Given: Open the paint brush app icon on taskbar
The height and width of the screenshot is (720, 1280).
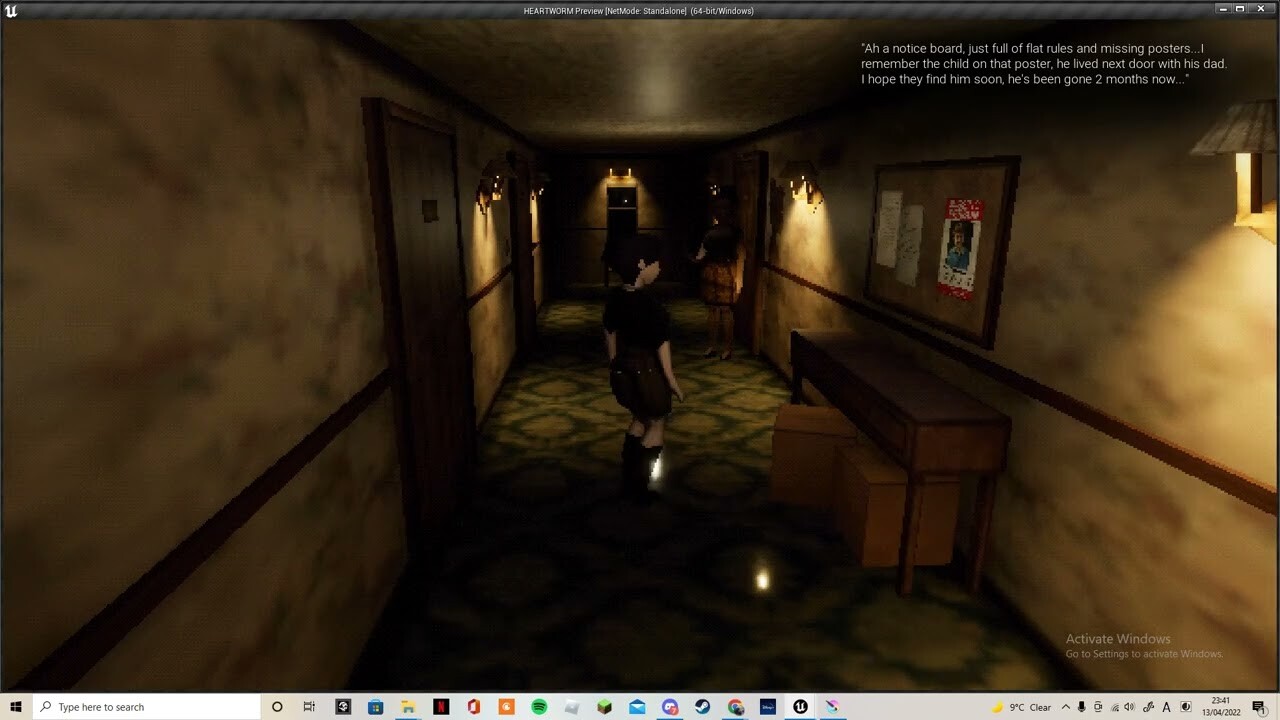Looking at the screenshot, I should point(832,707).
